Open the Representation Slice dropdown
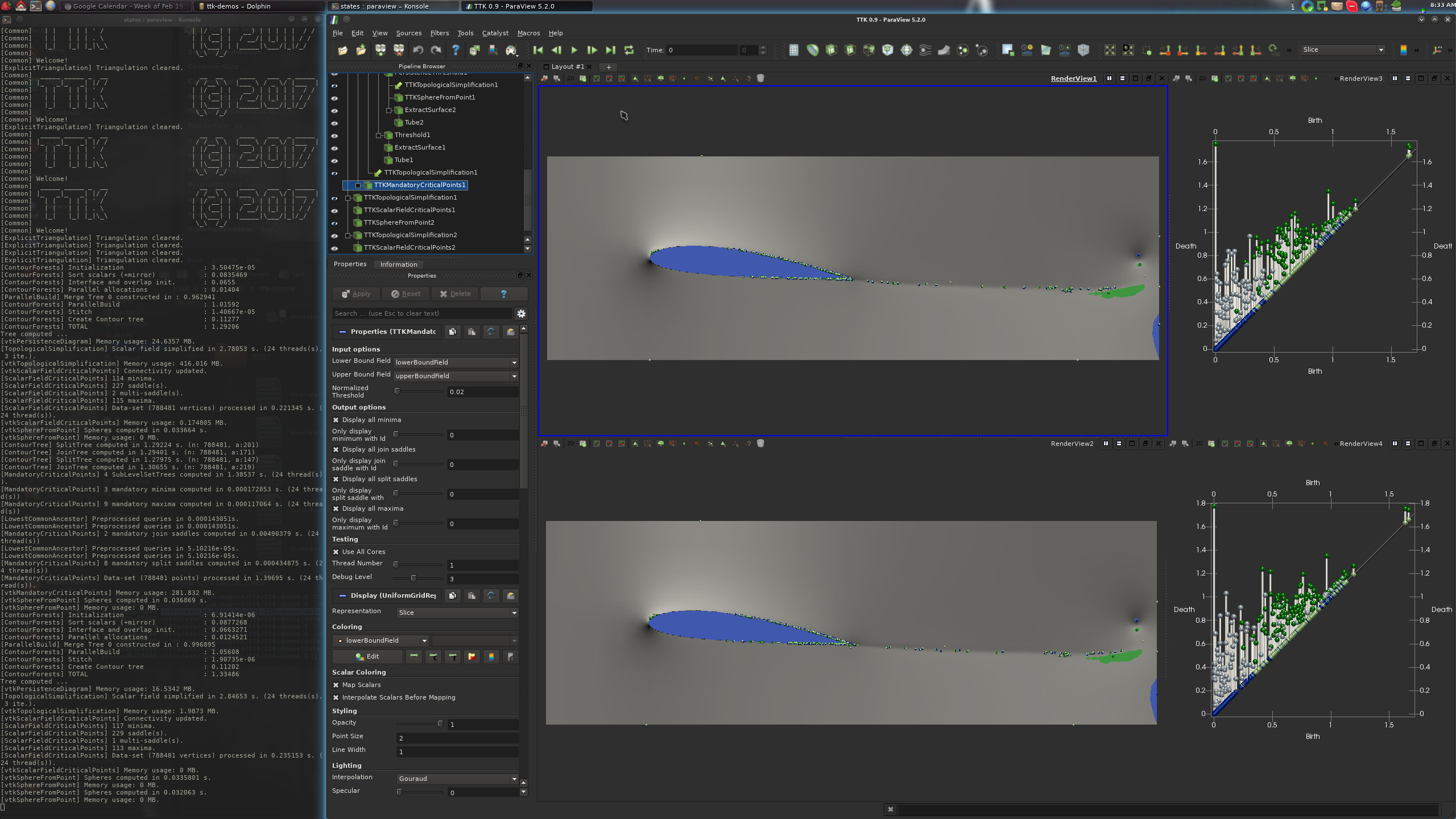The height and width of the screenshot is (819, 1456). point(457,613)
